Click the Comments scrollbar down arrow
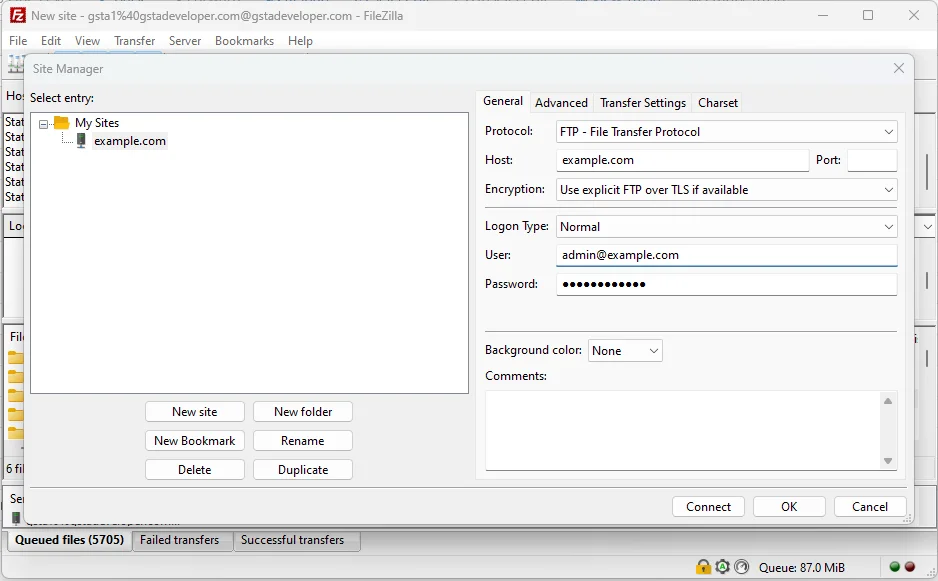This screenshot has width=938, height=581. point(888,461)
